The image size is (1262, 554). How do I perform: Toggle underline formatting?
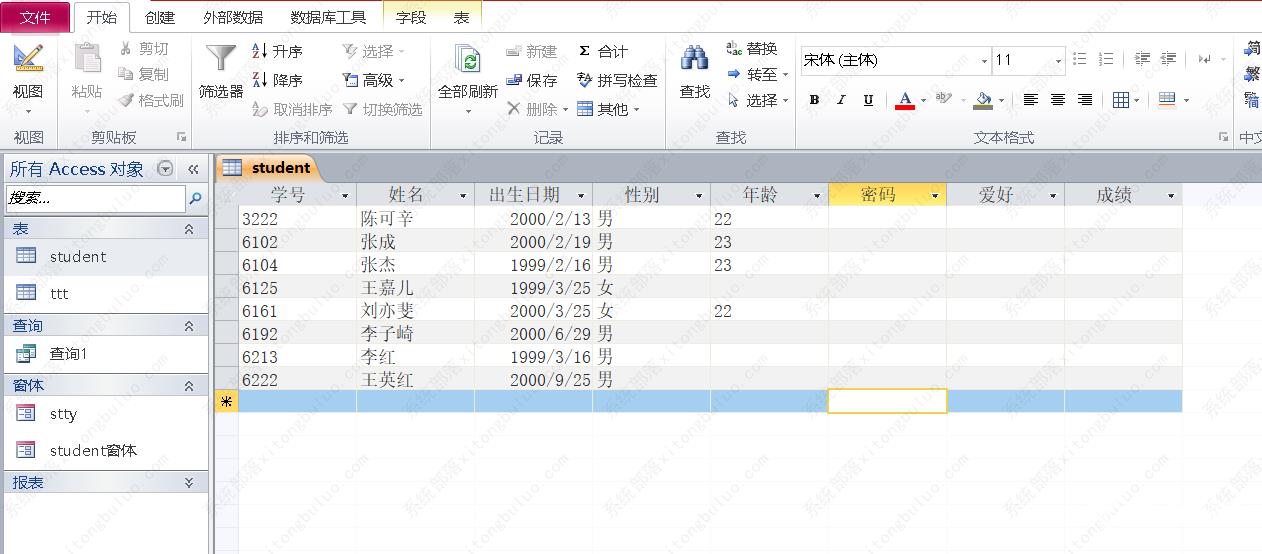click(x=868, y=100)
